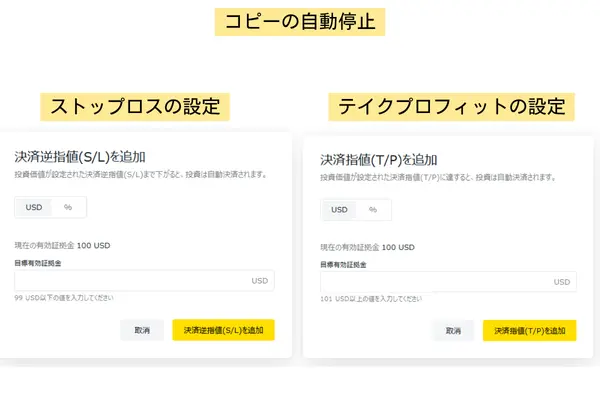Image resolution: width=600 pixels, height=400 pixels.
Task: Click the USD suffix in the T/P input
Action: pyautogui.click(x=562, y=282)
